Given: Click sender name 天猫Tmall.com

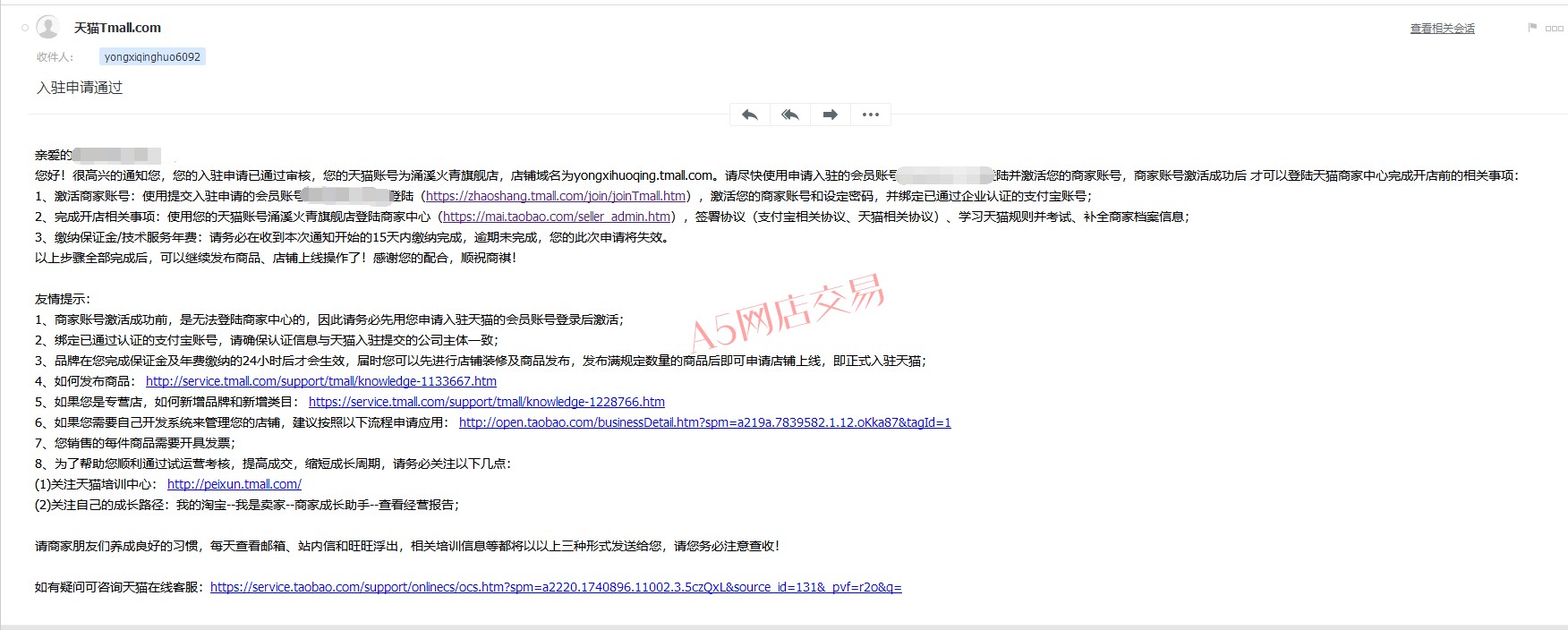Looking at the screenshot, I should point(117,28).
